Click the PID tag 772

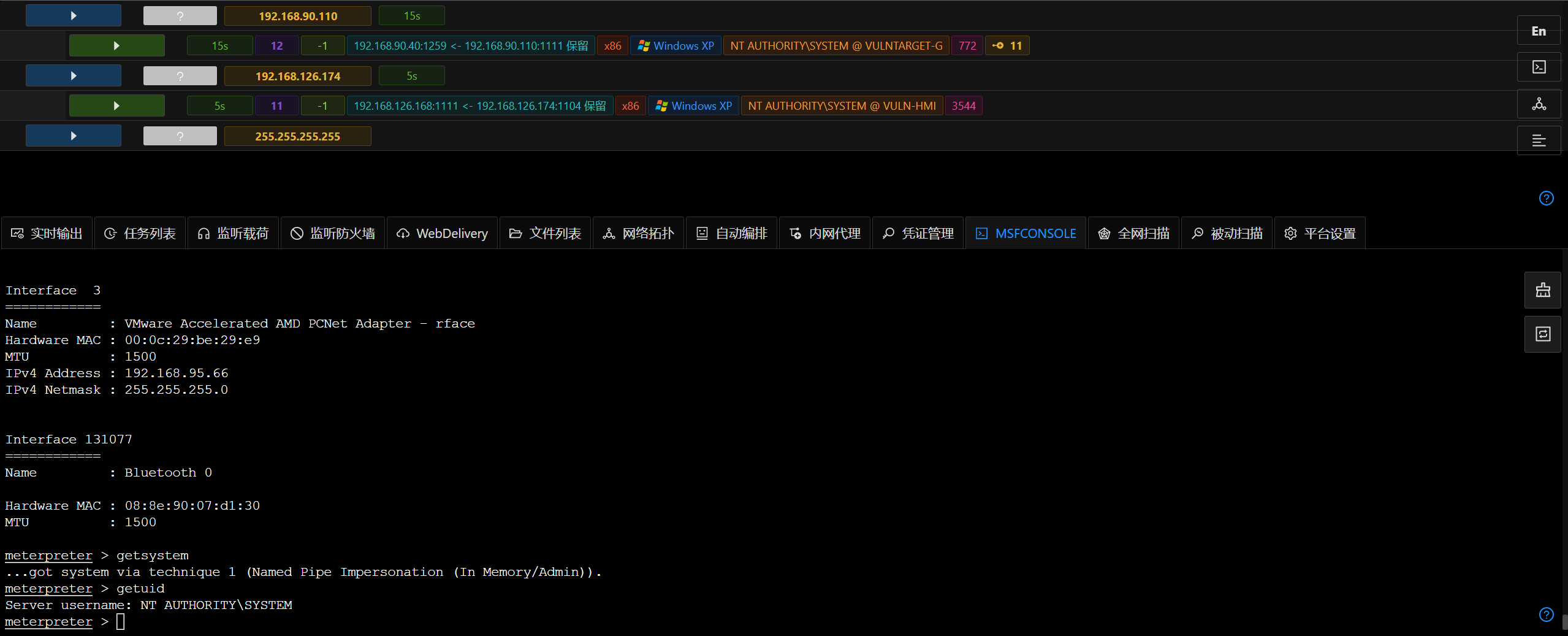click(967, 45)
